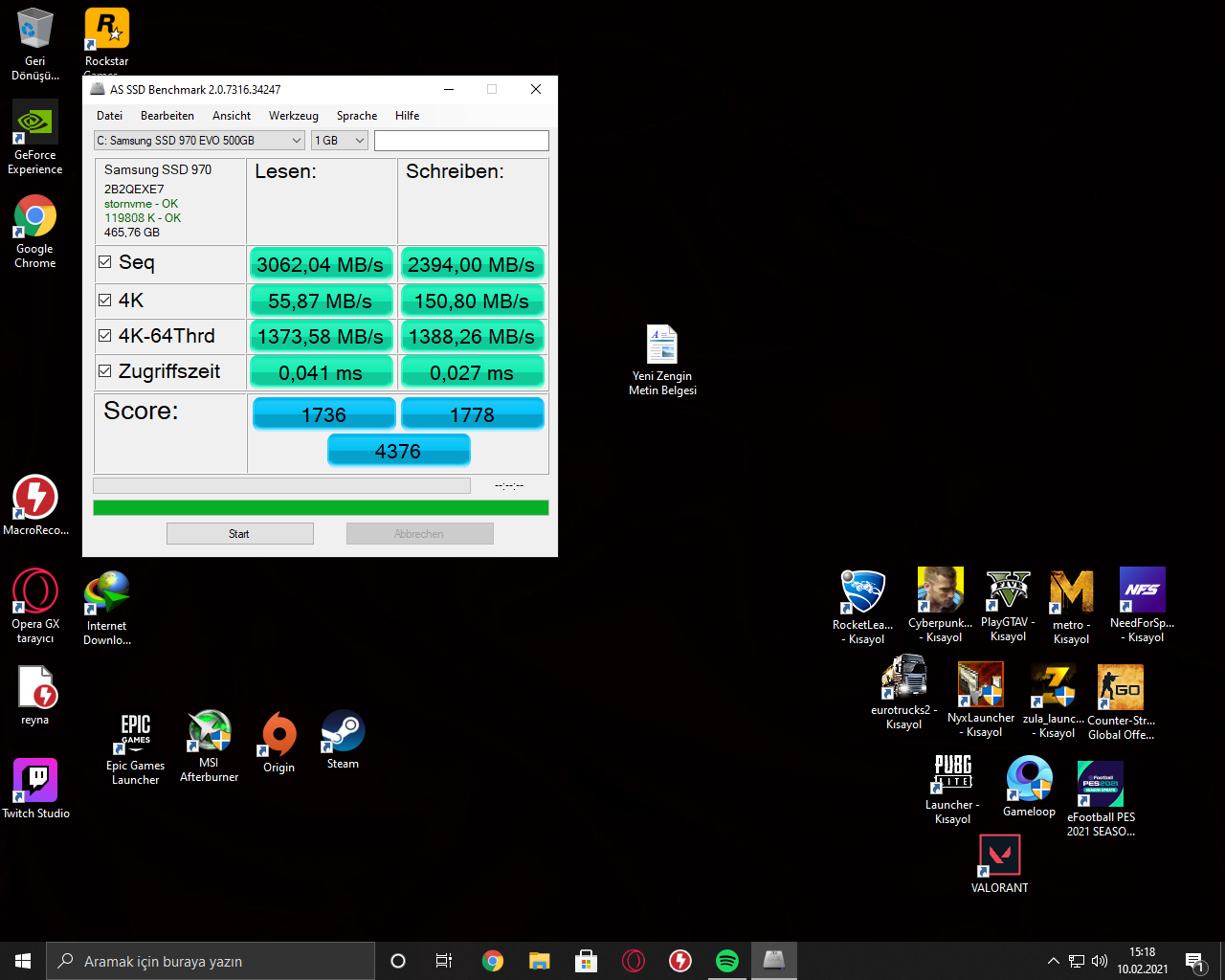Open the 1 GB test size dropdown
The image size is (1225, 980).
pos(340,141)
